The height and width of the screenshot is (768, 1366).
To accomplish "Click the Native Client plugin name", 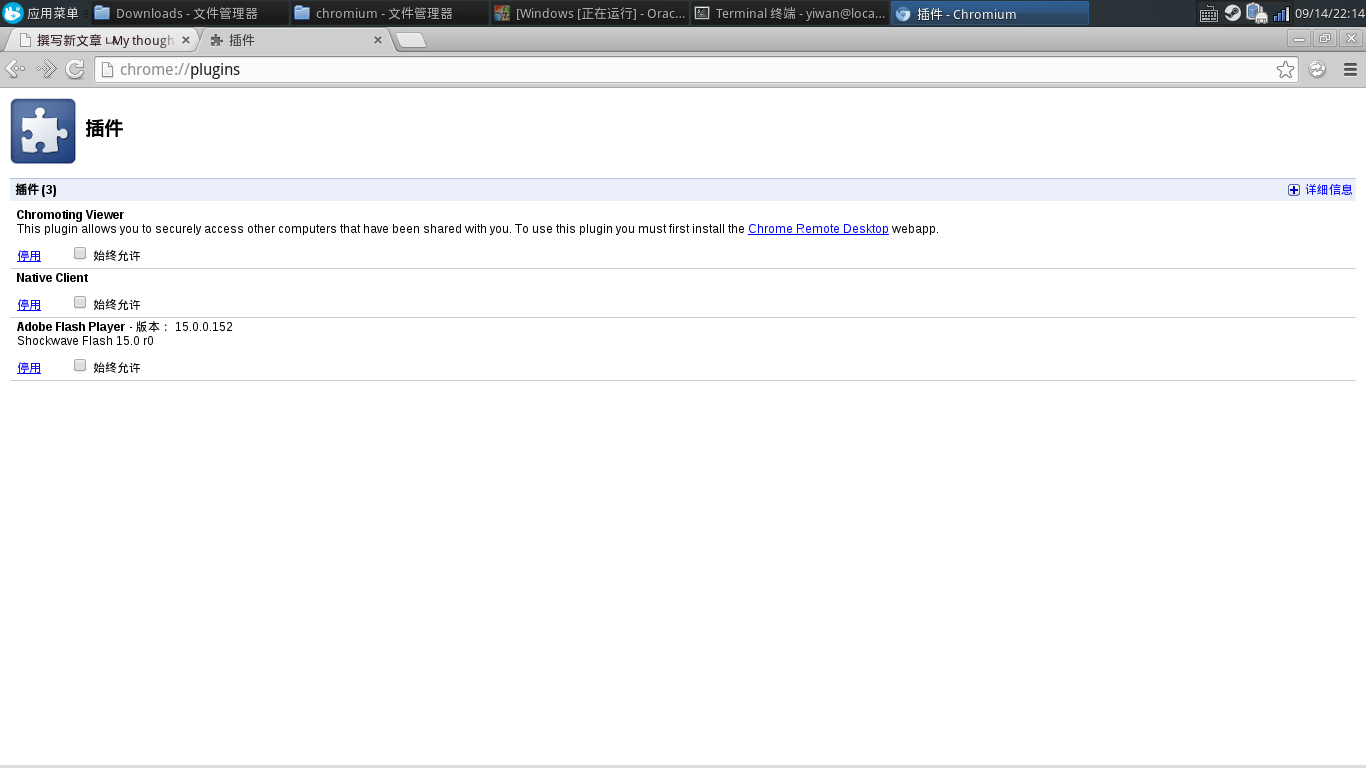I will click(x=52, y=278).
